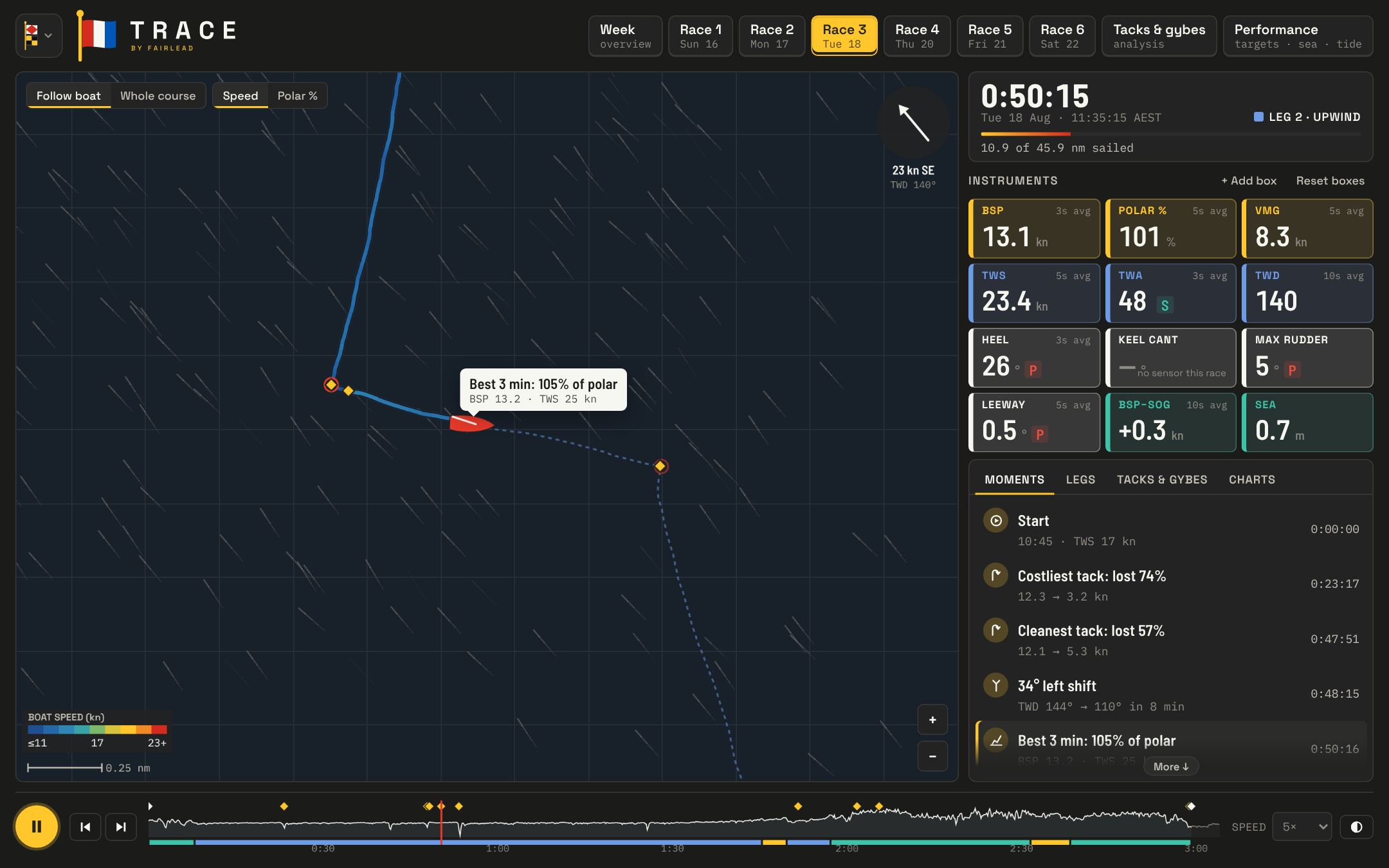Click the Cleanest tack arrow icon
Viewport: 1389px width, 868px height.
[x=995, y=630]
